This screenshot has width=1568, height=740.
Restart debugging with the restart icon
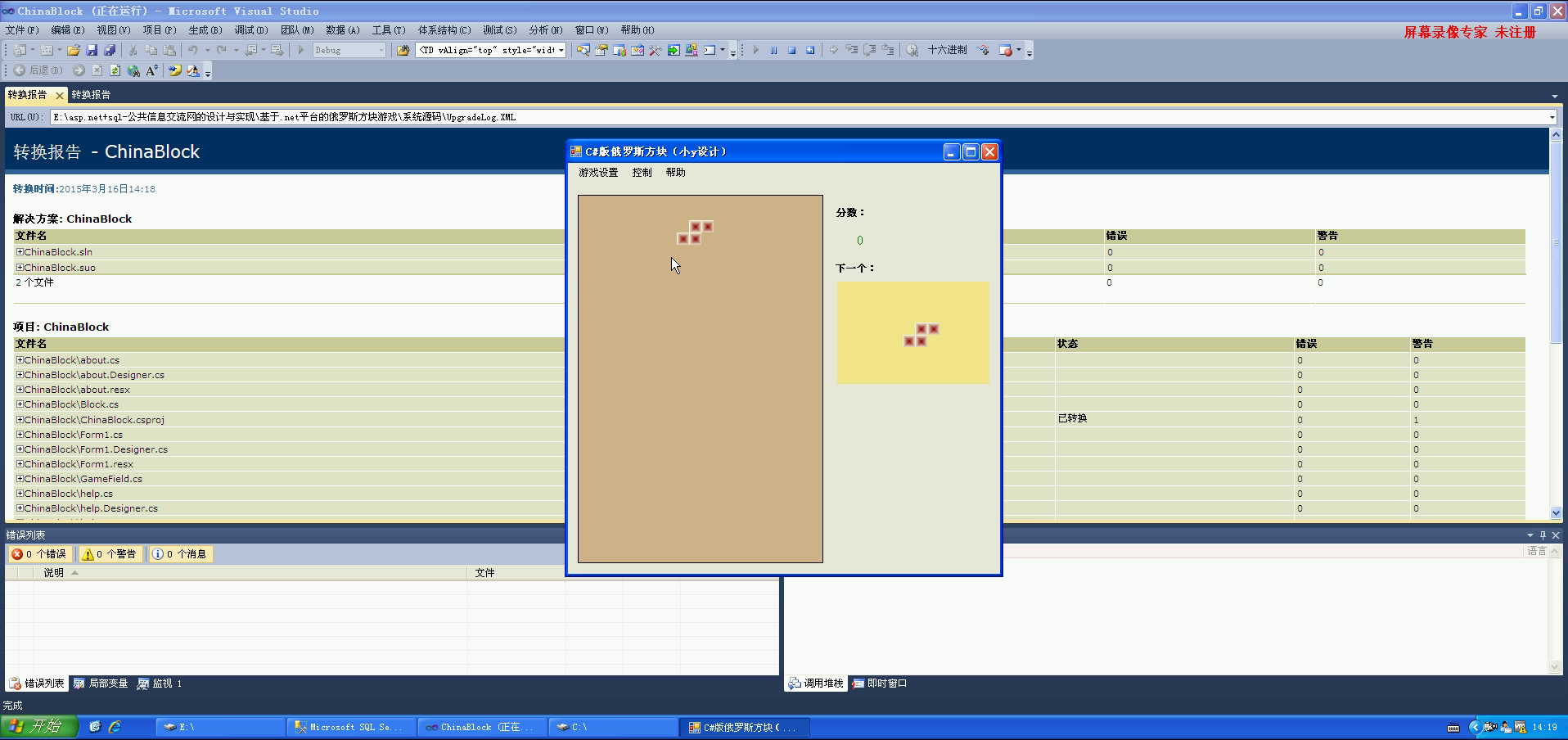click(810, 50)
